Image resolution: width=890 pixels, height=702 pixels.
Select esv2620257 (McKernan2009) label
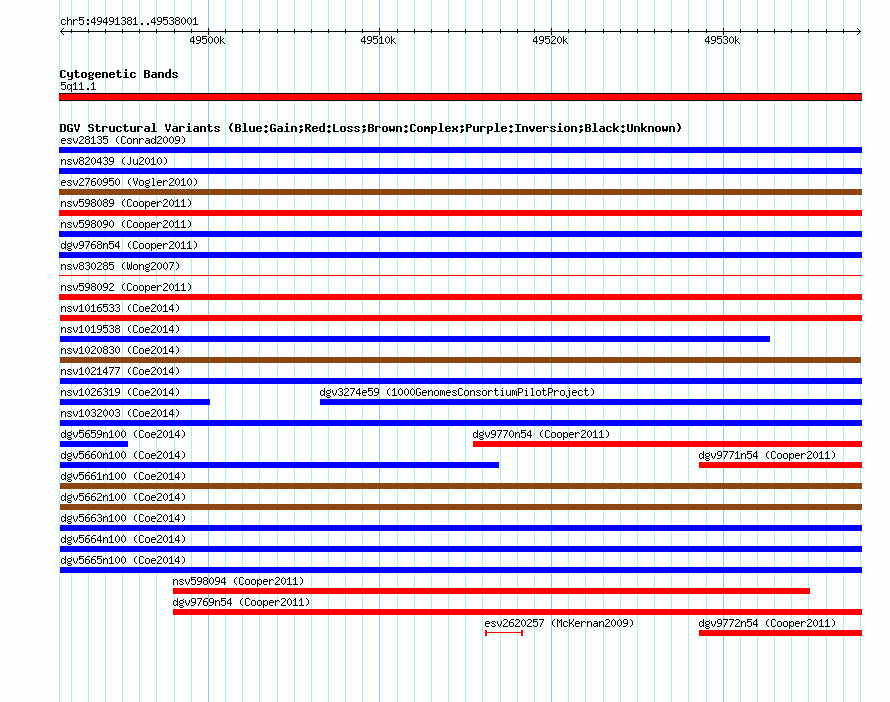(x=559, y=623)
